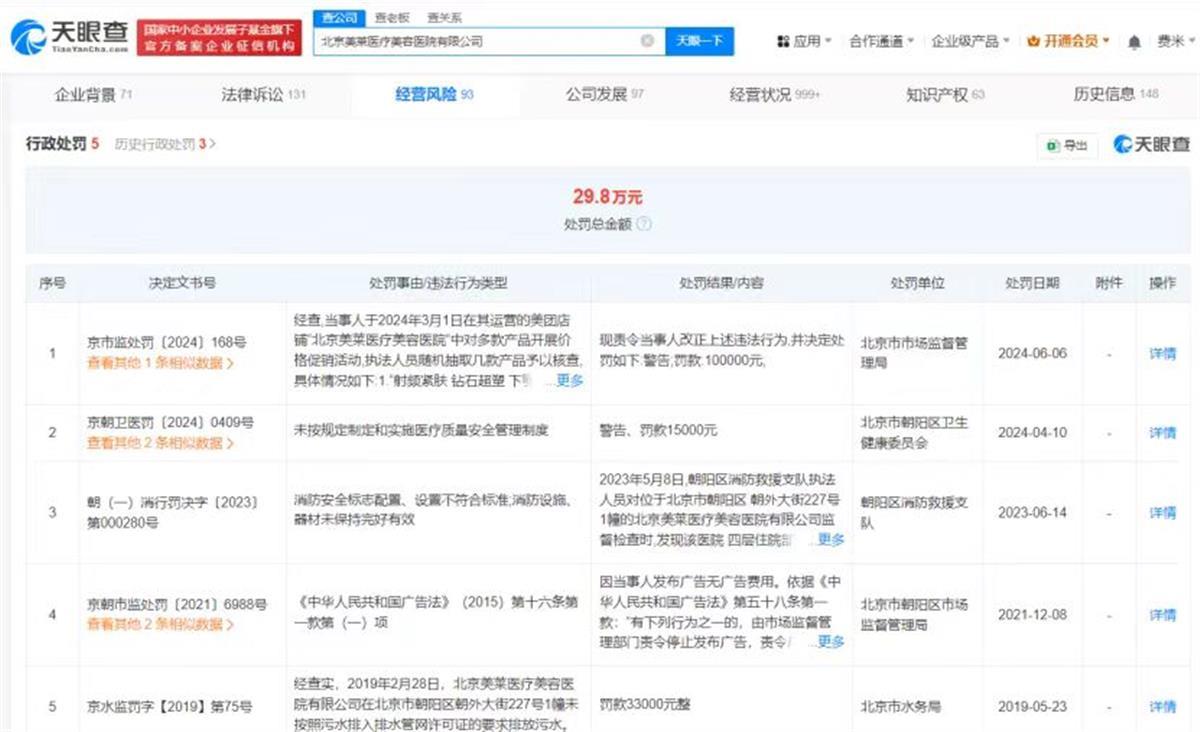Clear the search box with X icon
Screen dimensions: 1200x732
pyautogui.click(x=647, y=41)
